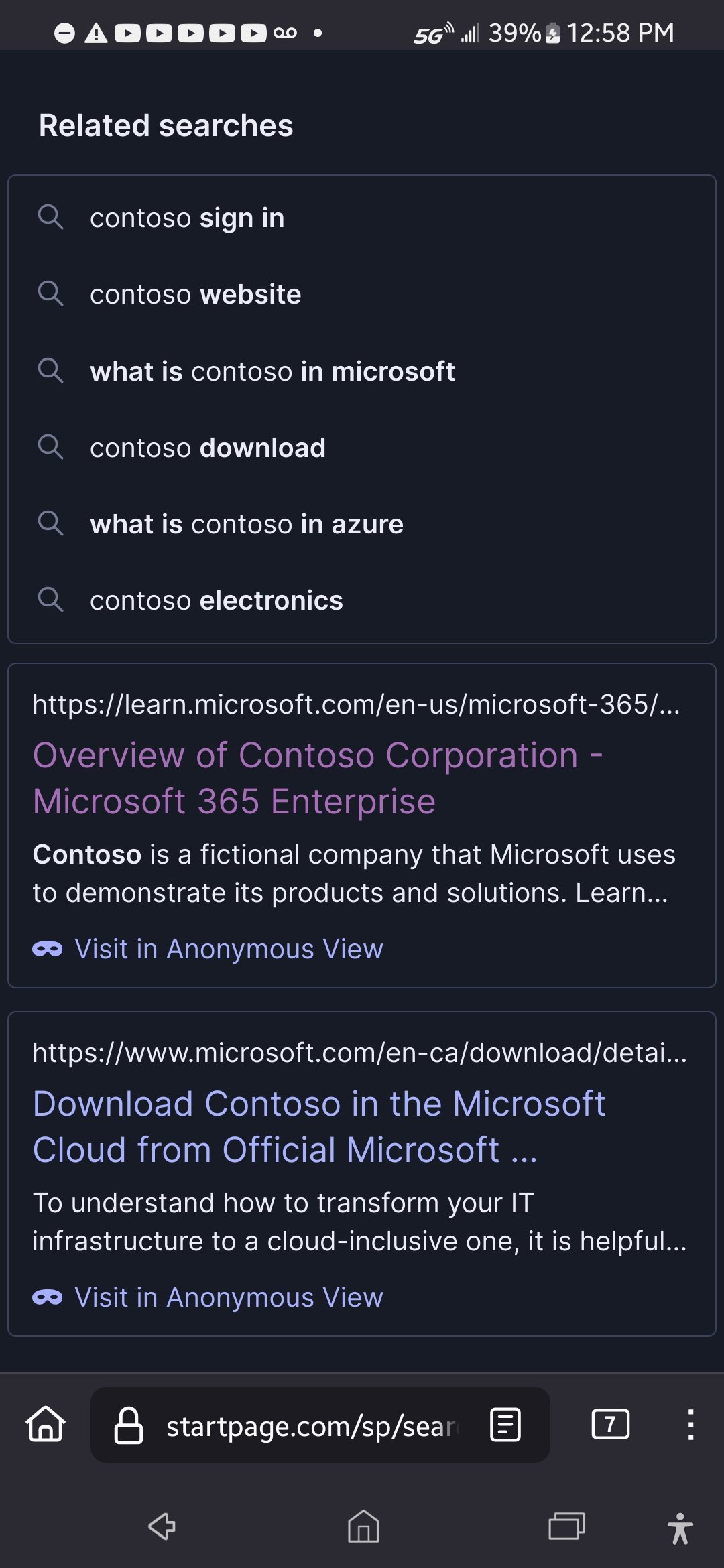Viewport: 724px width, 1568px height.
Task: Open reader view icon in address bar
Action: tap(505, 1424)
